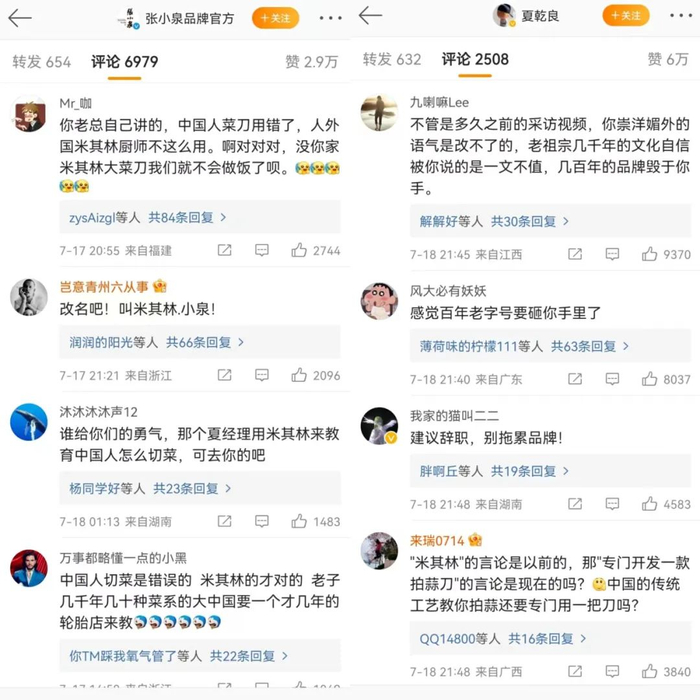Reply to 风大必有妖妖 using comment icon
The image size is (700, 700).
pyautogui.click(x=612, y=379)
